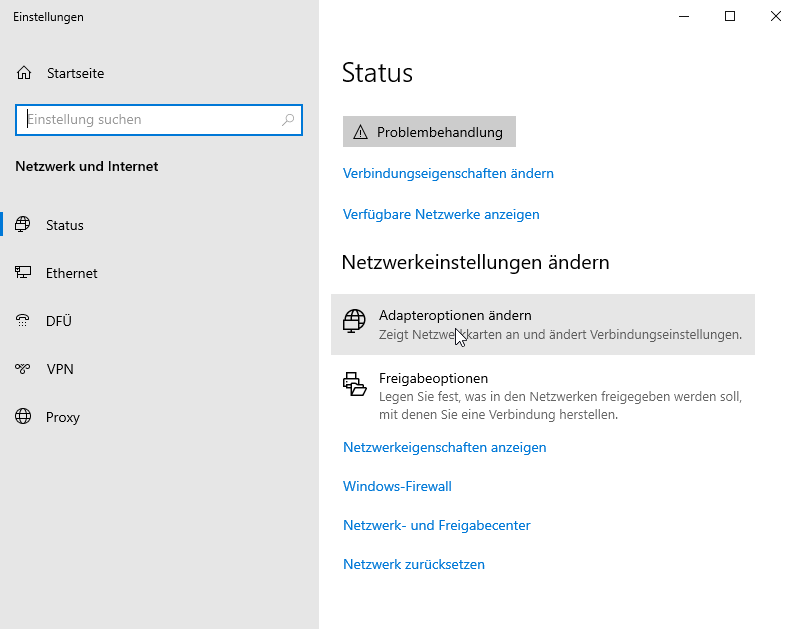The image size is (793, 629).
Task: Click the Freigabeoptionen printer icon
Action: click(355, 384)
